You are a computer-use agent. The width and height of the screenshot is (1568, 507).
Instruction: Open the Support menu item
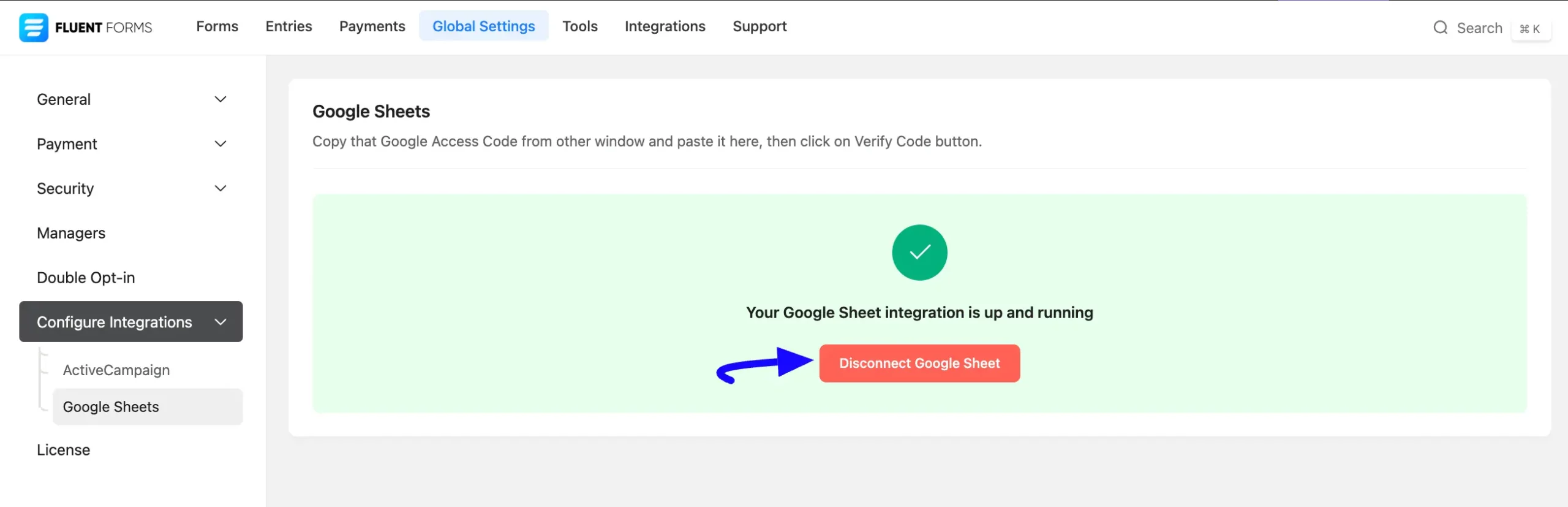(x=759, y=26)
